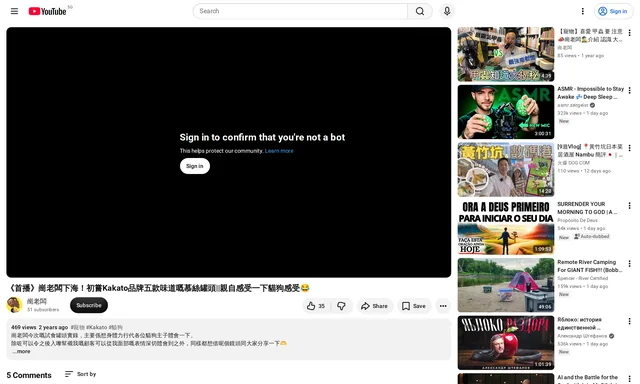The width and height of the screenshot is (640, 384).
Task: Go to YouTube home via logo
Action: (x=47, y=11)
